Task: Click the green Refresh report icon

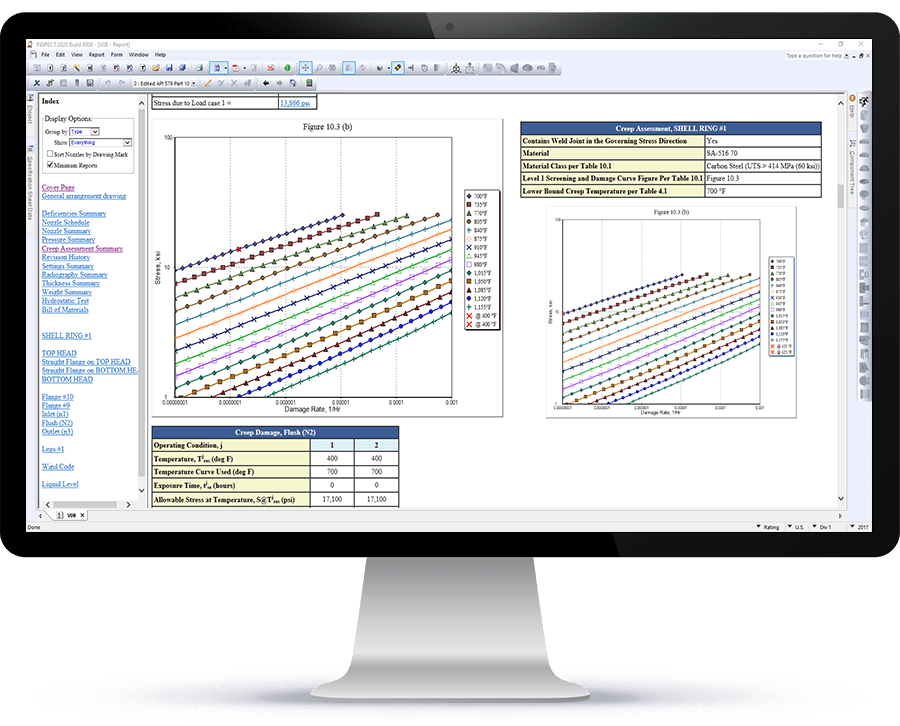Action: click(287, 68)
